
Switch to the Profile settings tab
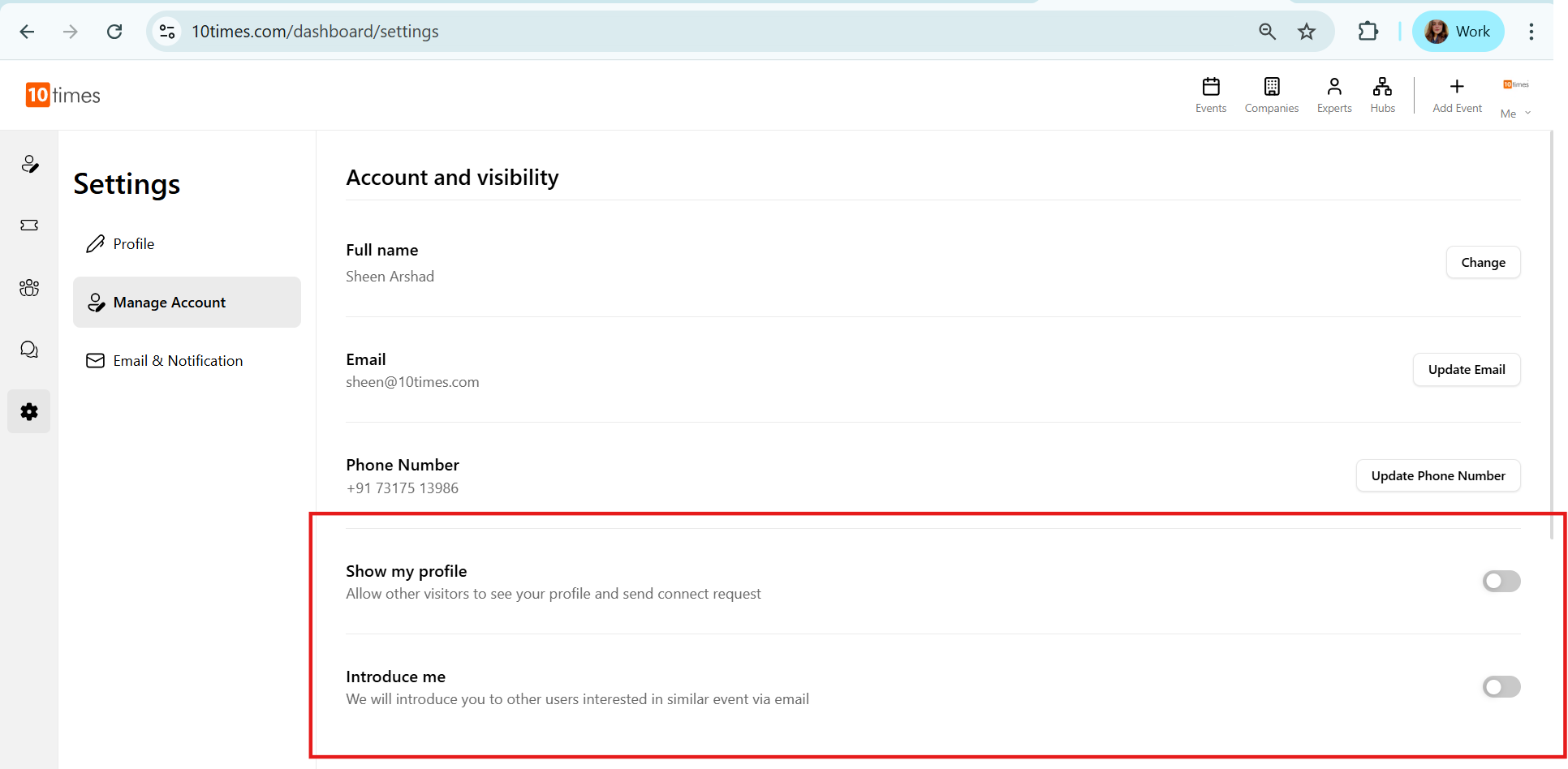133,244
